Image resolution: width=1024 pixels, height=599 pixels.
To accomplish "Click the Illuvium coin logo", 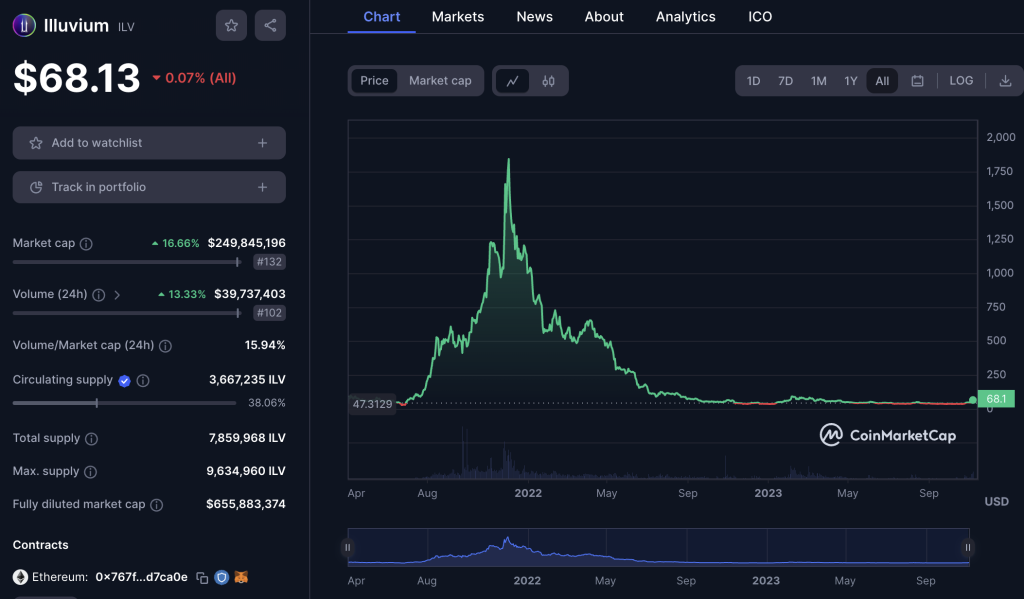I will [x=24, y=25].
